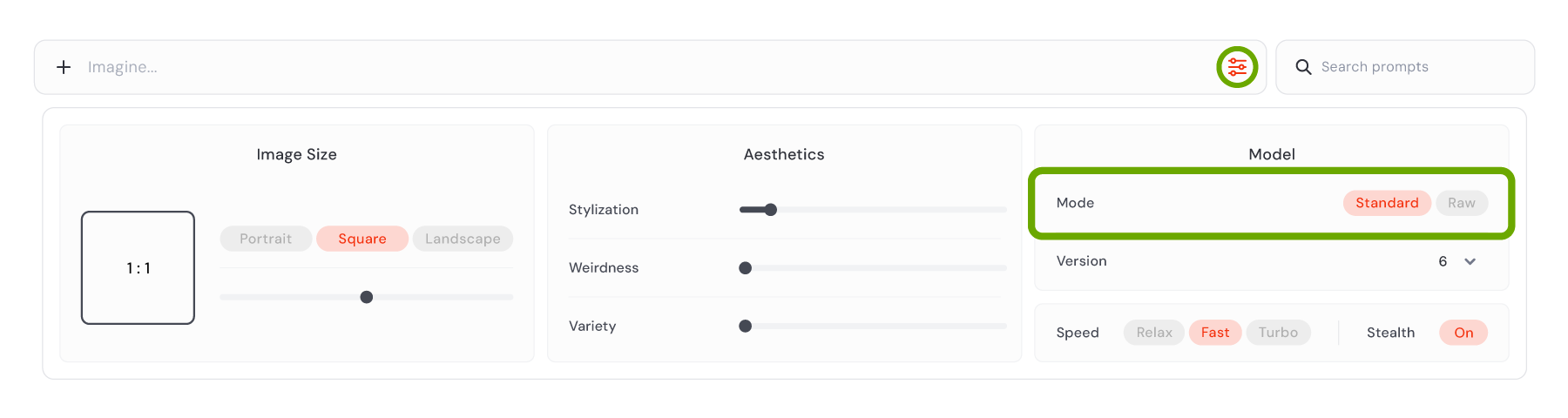Set speed to Turbo
This screenshot has height=418, width=1568.
coord(1278,333)
